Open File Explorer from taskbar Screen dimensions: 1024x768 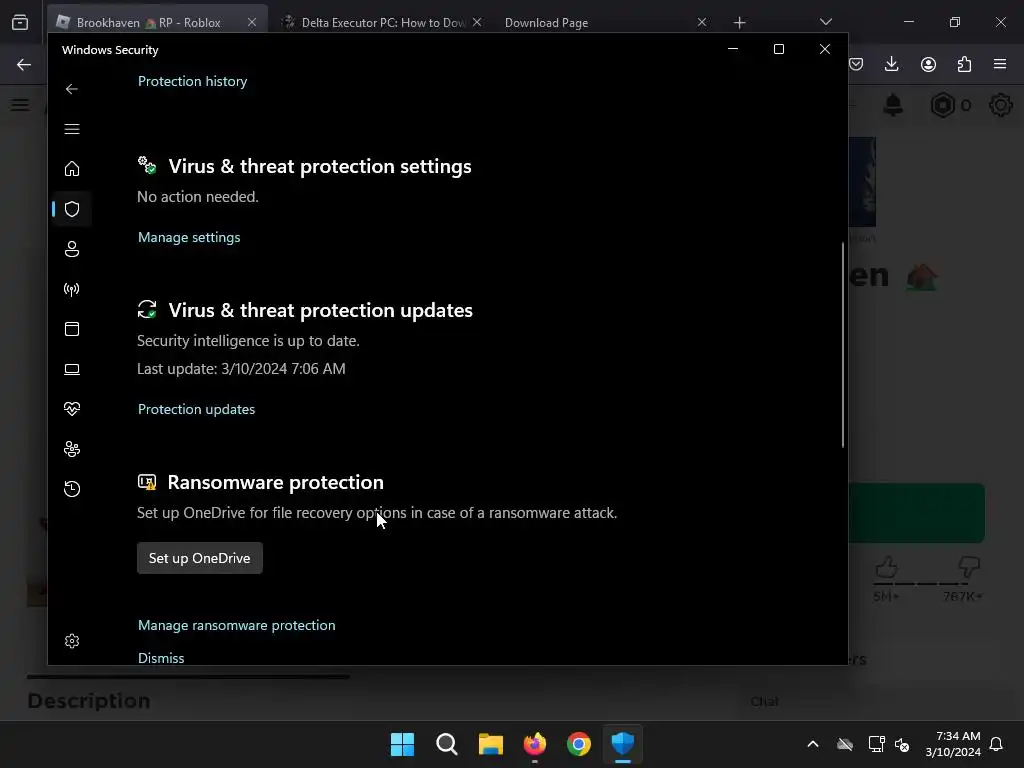[490, 744]
